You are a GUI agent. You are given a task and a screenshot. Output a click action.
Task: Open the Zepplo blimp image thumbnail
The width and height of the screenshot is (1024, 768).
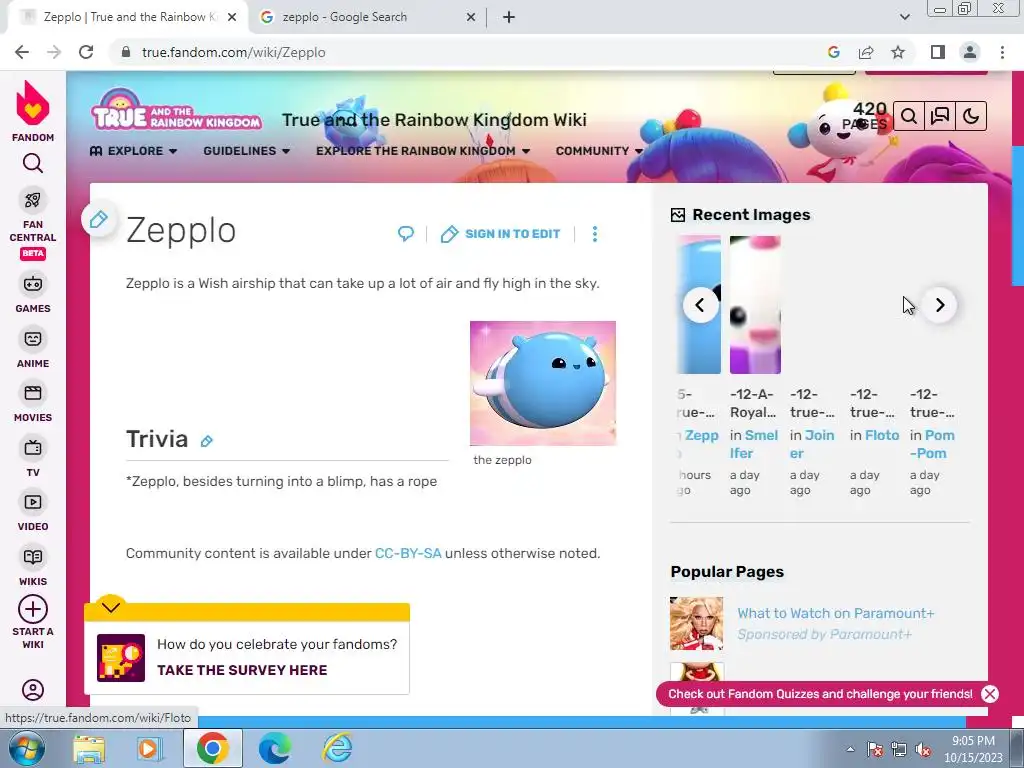tap(543, 383)
